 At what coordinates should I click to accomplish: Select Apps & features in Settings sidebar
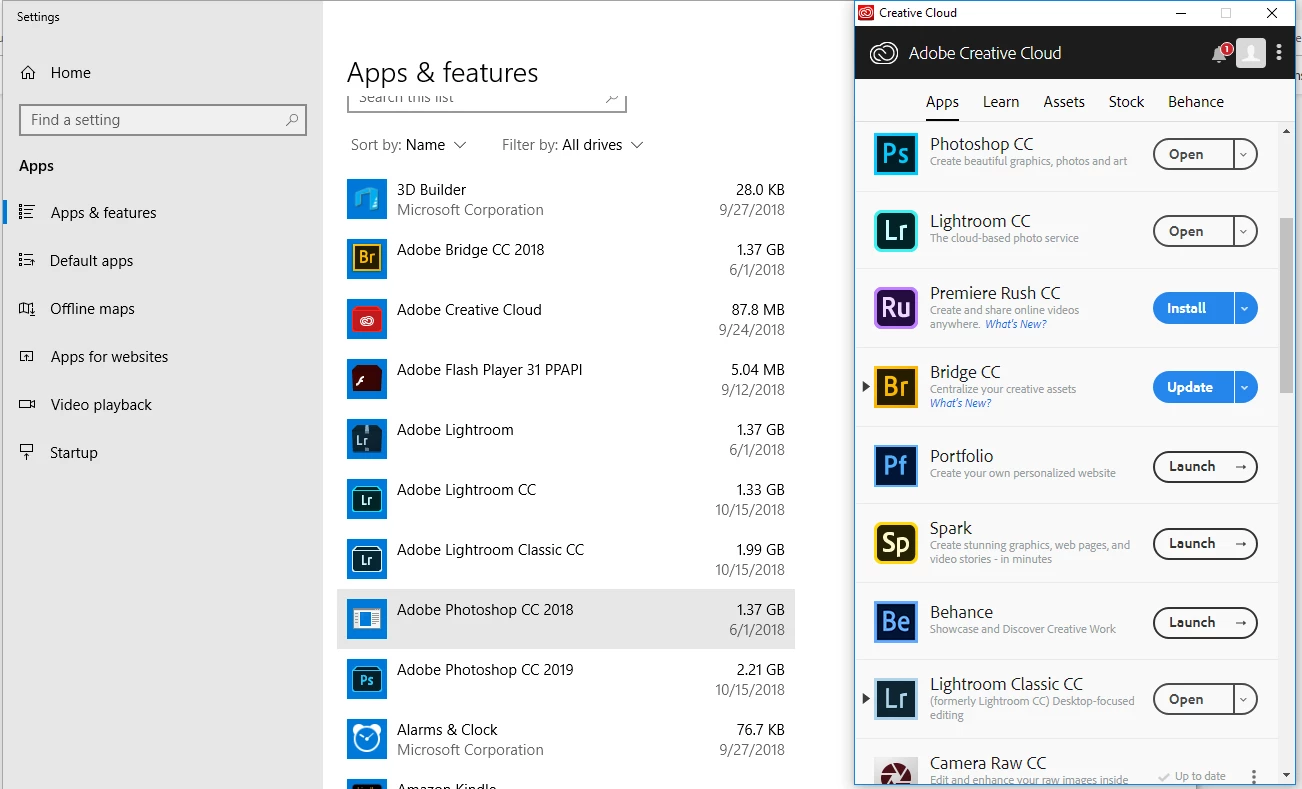(x=163, y=213)
